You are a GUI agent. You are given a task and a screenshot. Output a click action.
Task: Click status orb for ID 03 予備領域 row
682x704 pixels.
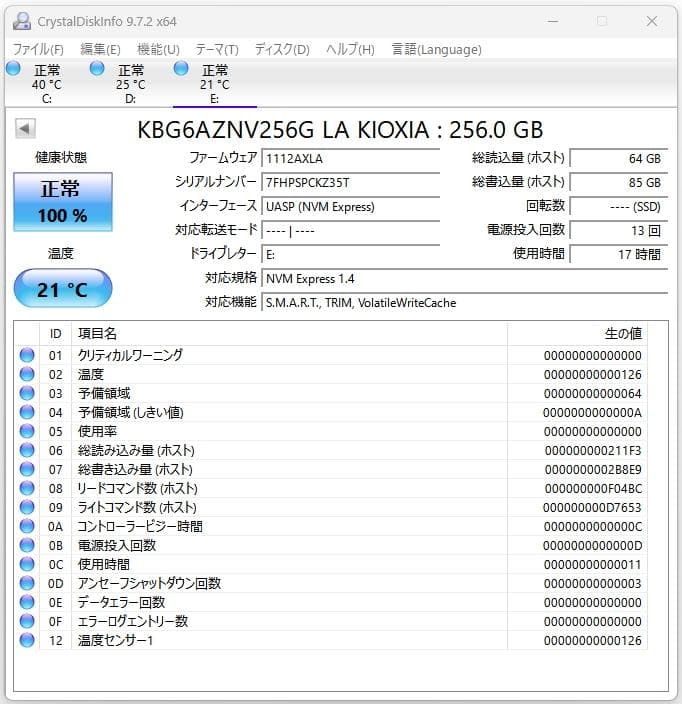[x=27, y=393]
